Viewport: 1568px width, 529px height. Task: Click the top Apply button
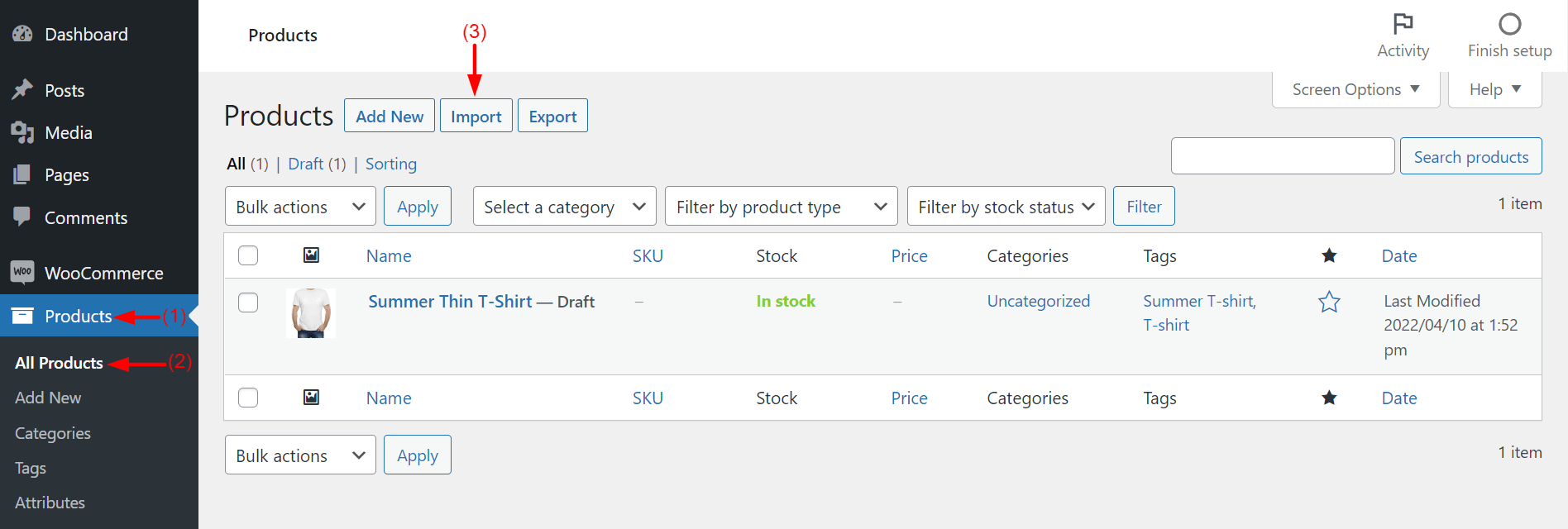point(418,207)
